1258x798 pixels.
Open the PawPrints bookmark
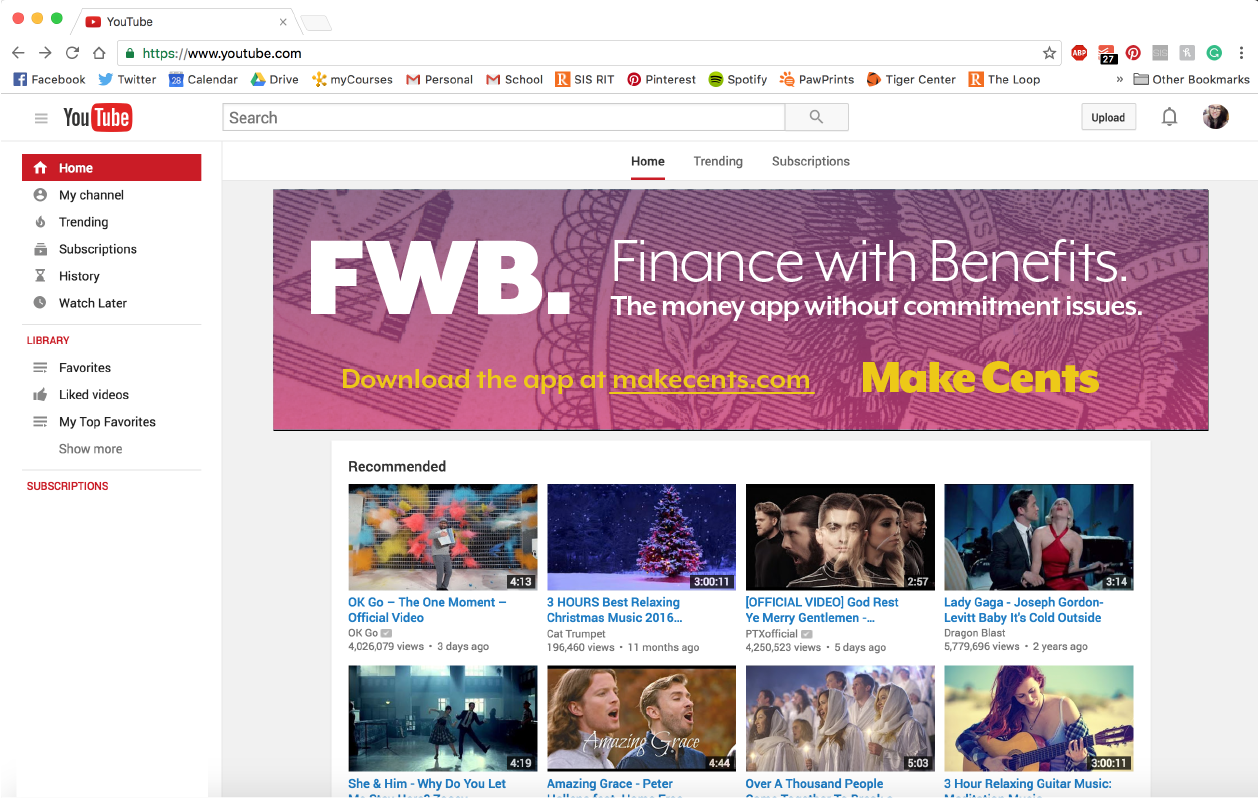[817, 79]
